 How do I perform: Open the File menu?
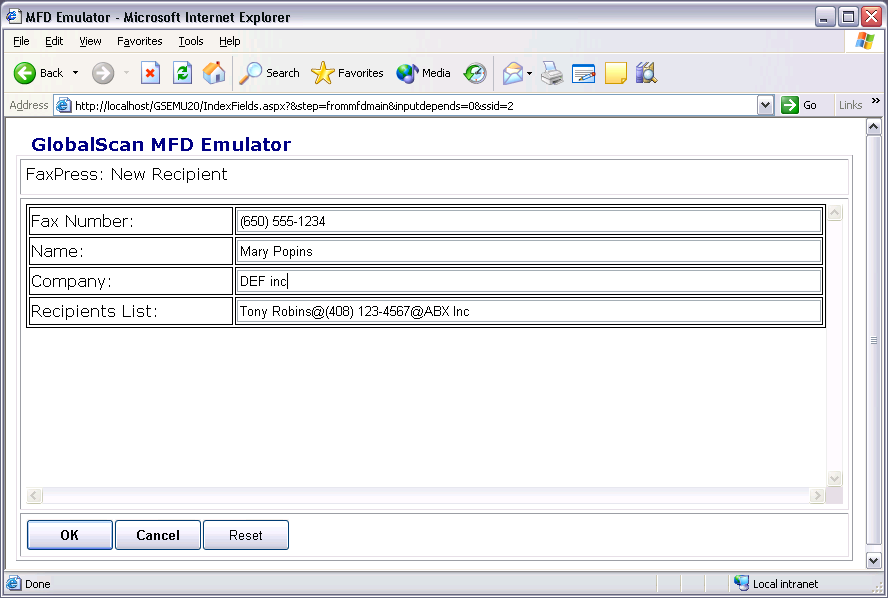[x=21, y=41]
